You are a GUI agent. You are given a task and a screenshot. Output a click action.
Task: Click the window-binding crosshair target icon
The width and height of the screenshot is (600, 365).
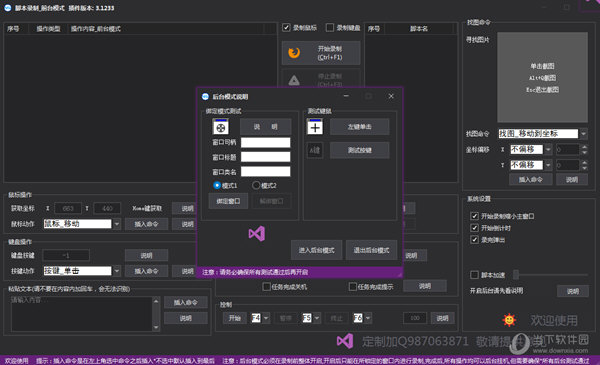coord(221,127)
